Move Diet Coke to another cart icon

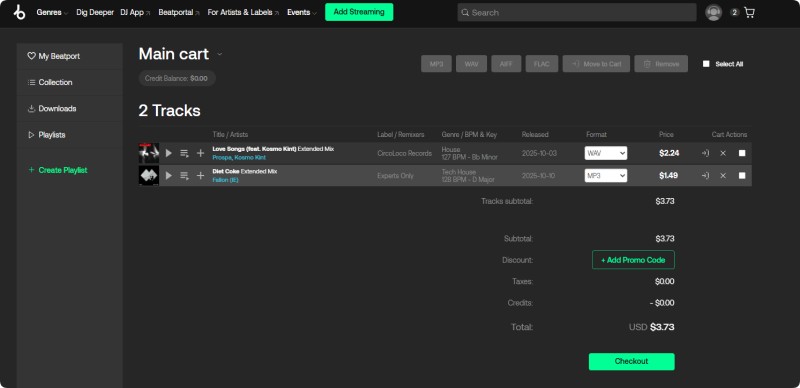point(706,176)
